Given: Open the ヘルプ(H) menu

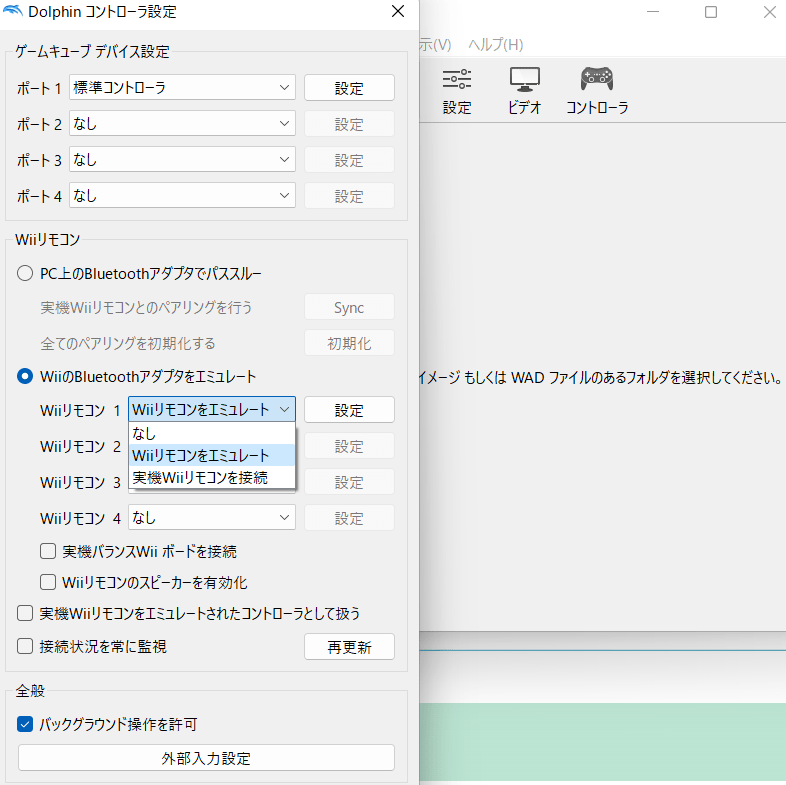Looking at the screenshot, I should (495, 45).
